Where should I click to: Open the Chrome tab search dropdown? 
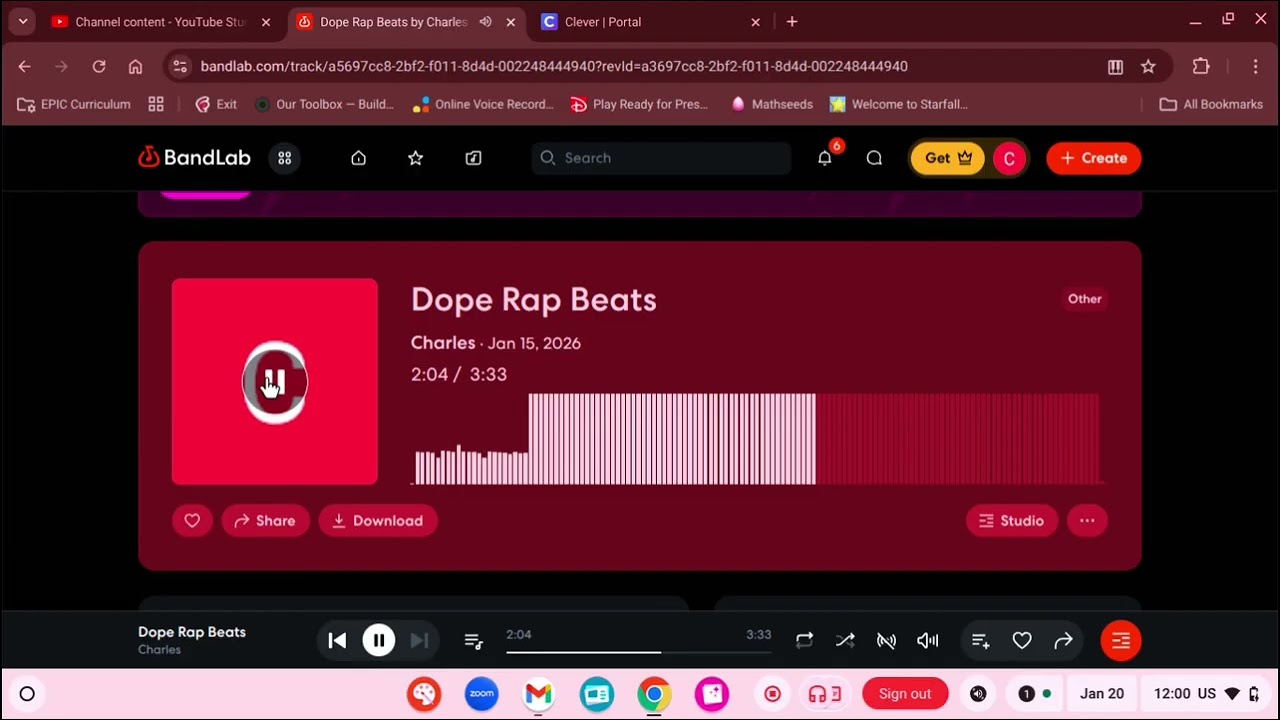22,21
